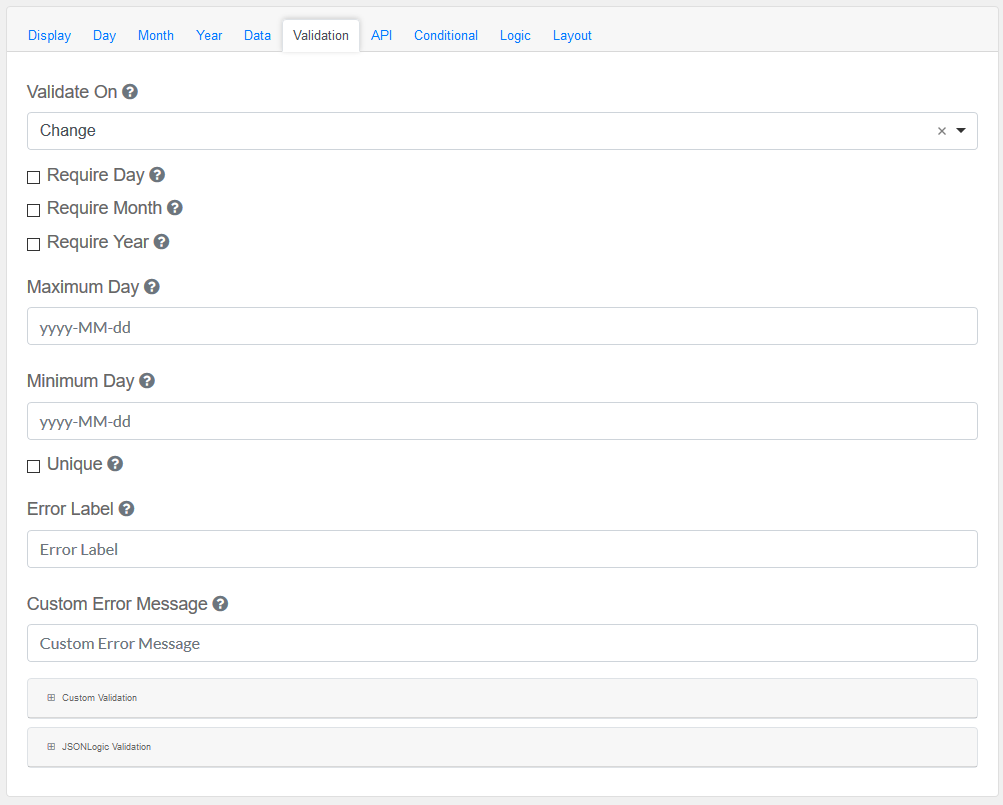Check the Require Year checkbox
The image size is (1003, 805).
pos(34,244)
